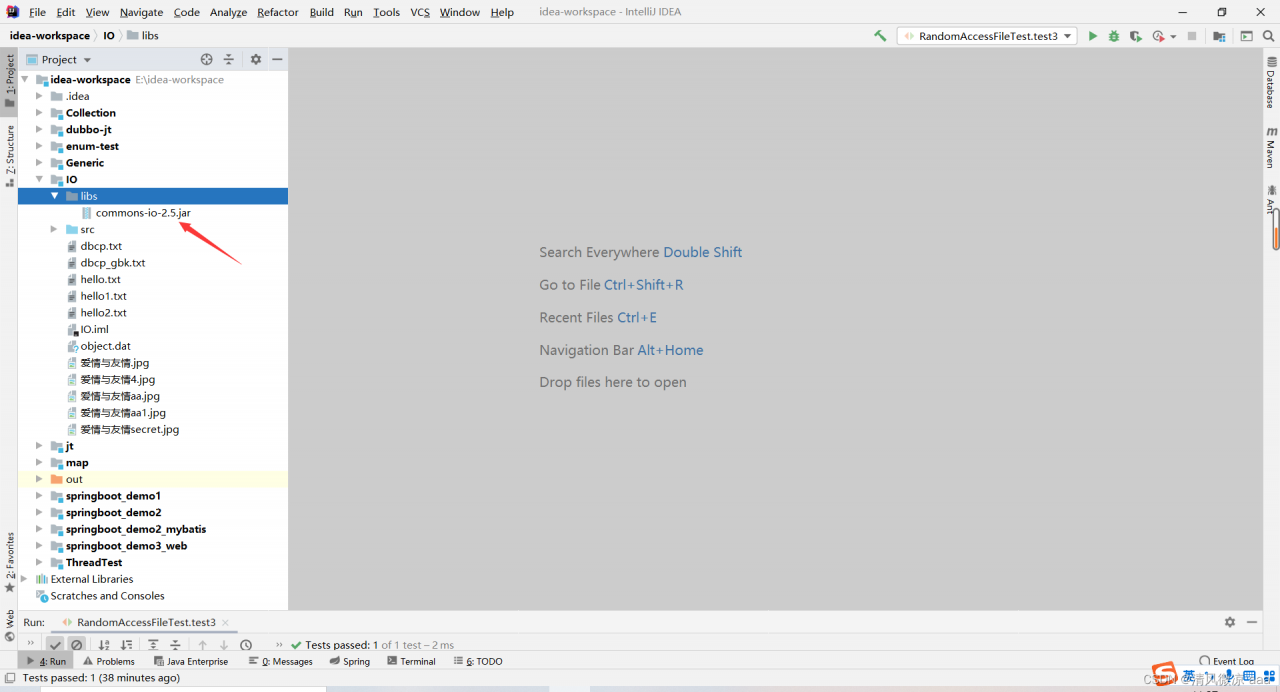This screenshot has height=692, width=1280.
Task: Click the locate/scroll-from-source target icon
Action: (x=206, y=59)
